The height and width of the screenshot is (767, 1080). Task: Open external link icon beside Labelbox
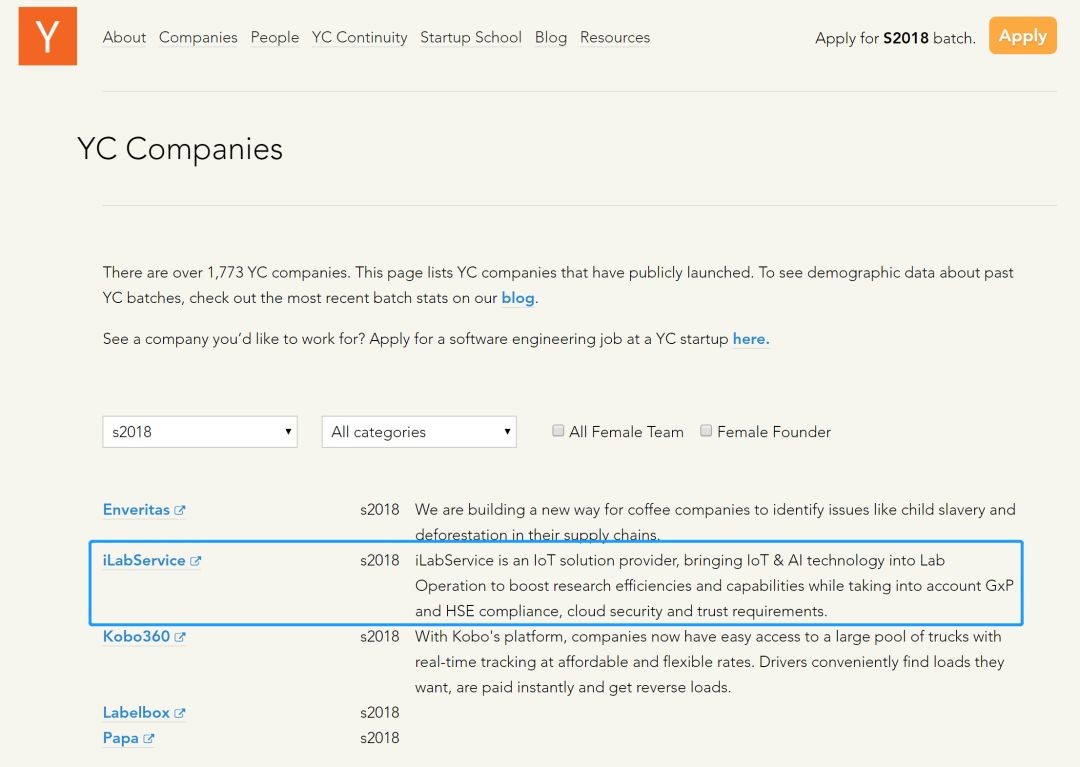coord(180,713)
